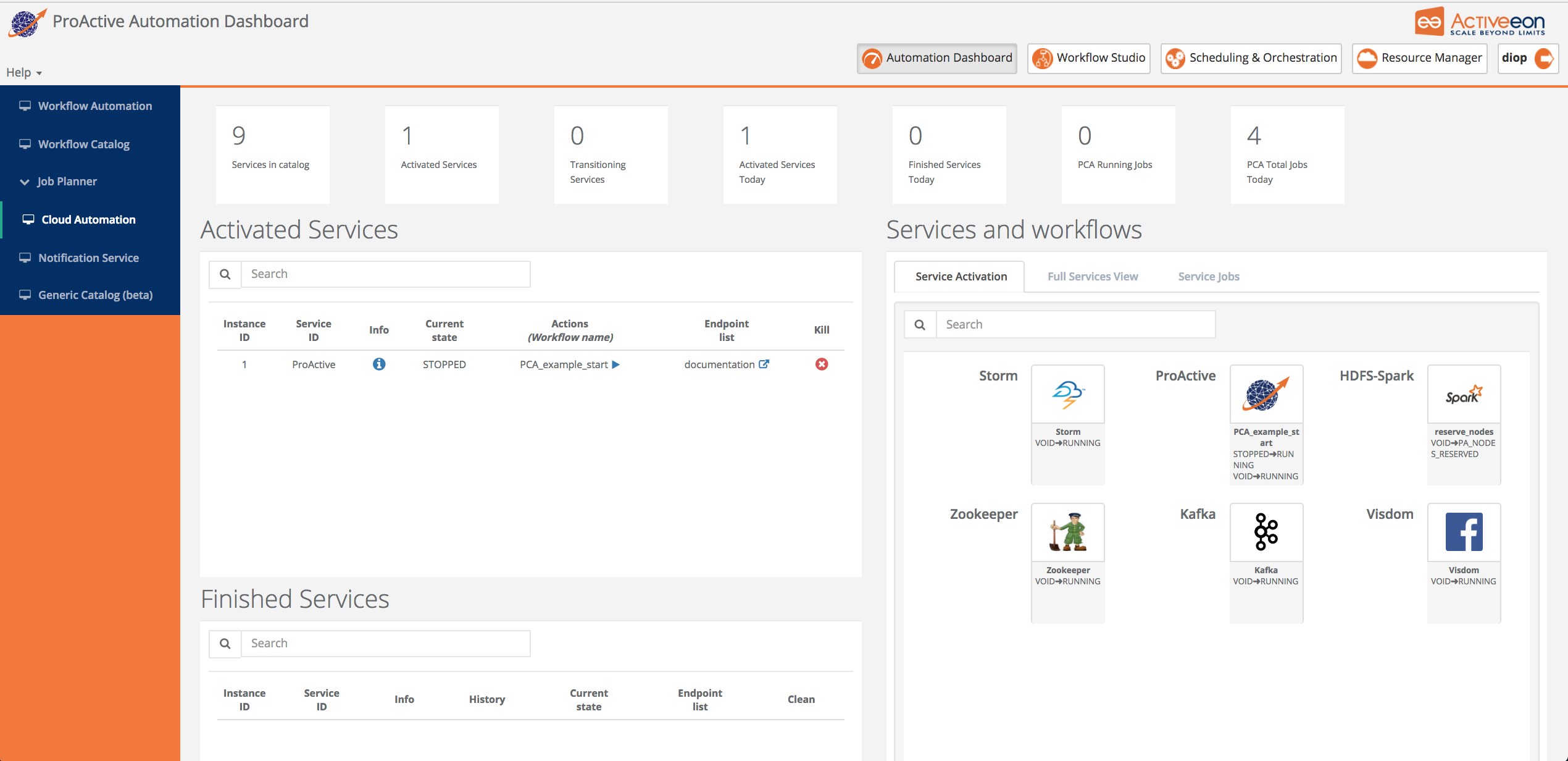This screenshot has width=1568, height=761.
Task: Click the PCA_example_start workflow name
Action: tap(564, 364)
